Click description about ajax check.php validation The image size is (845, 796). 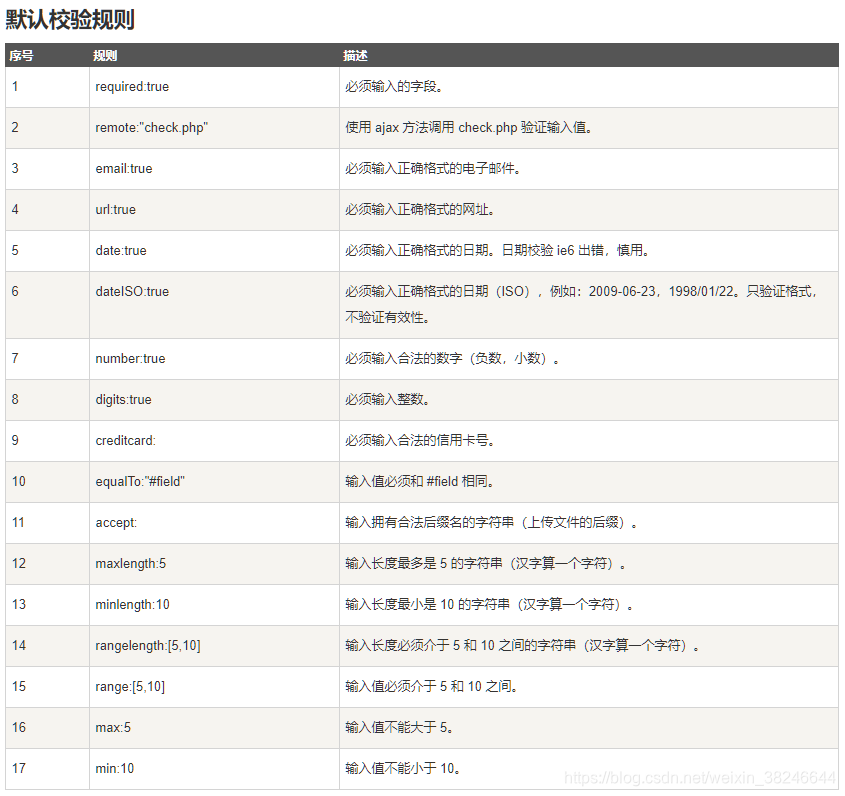point(469,128)
